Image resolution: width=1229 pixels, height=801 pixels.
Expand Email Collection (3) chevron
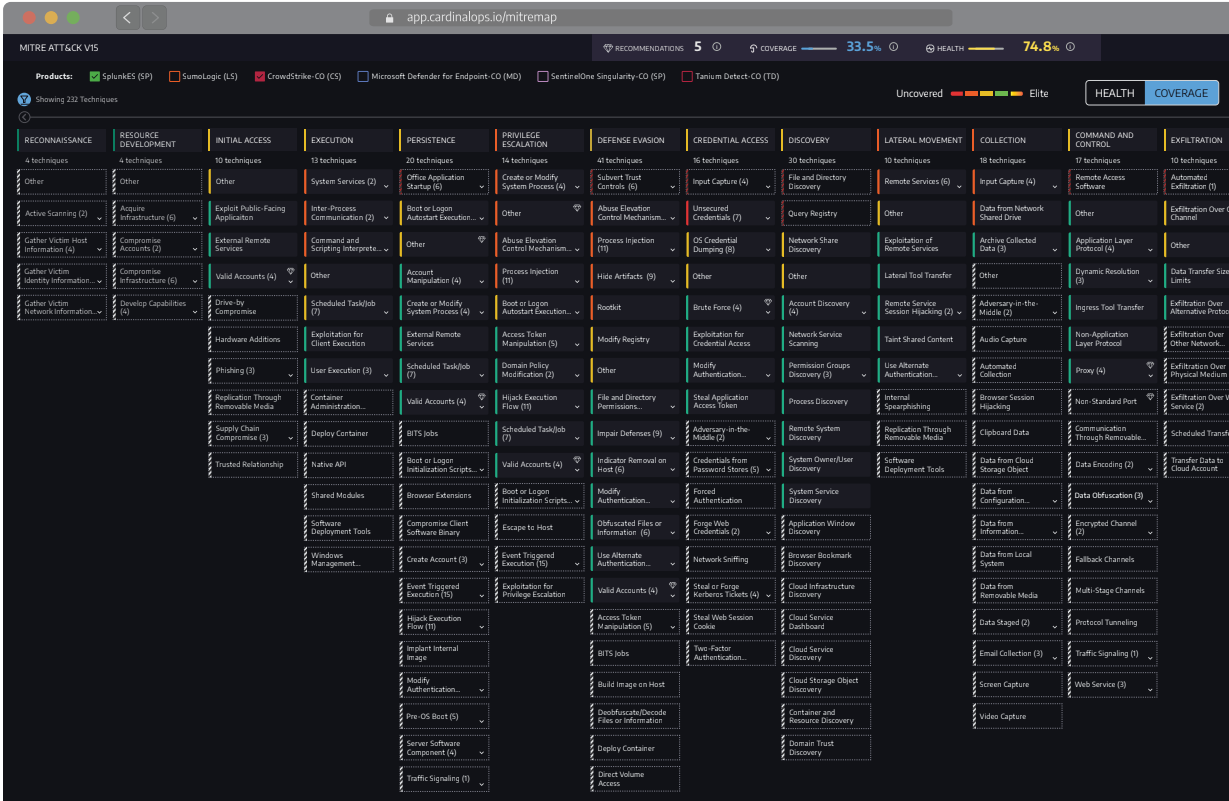[1054, 657]
